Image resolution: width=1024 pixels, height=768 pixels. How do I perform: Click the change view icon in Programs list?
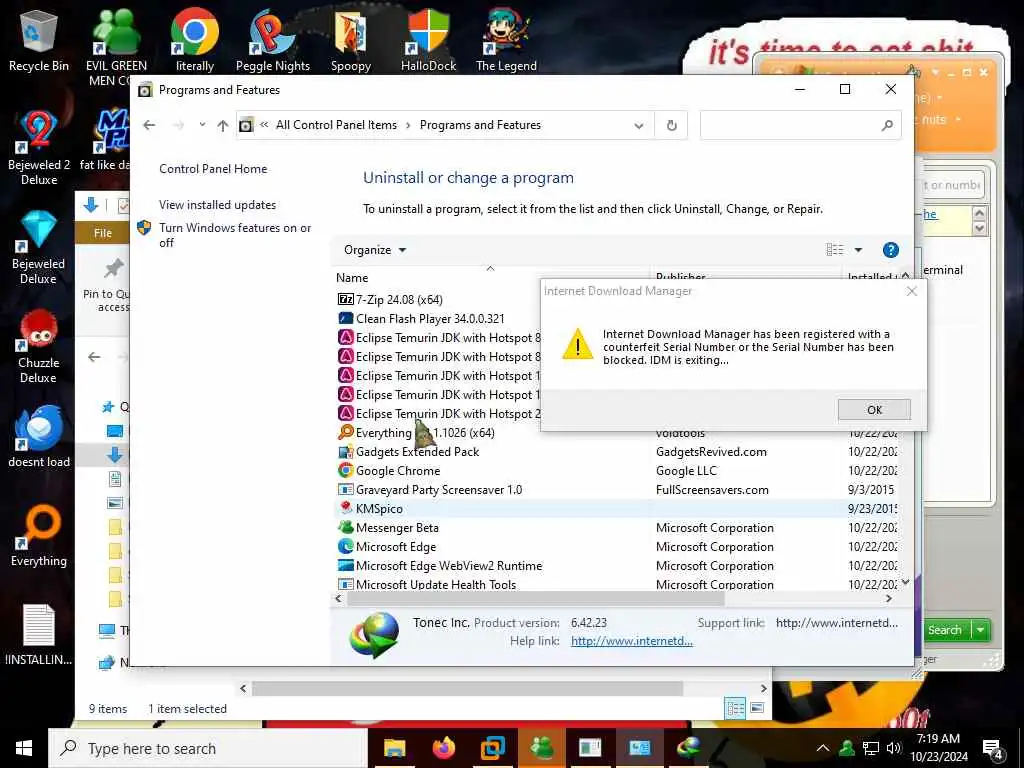tap(835, 249)
